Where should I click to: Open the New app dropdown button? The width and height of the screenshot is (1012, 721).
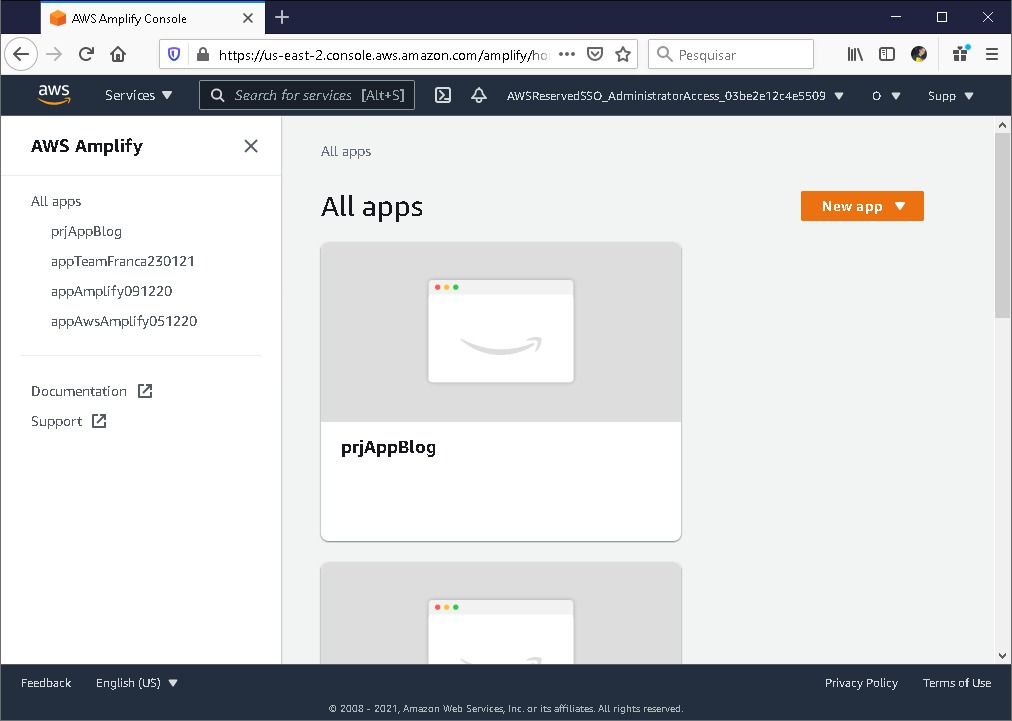pos(862,206)
